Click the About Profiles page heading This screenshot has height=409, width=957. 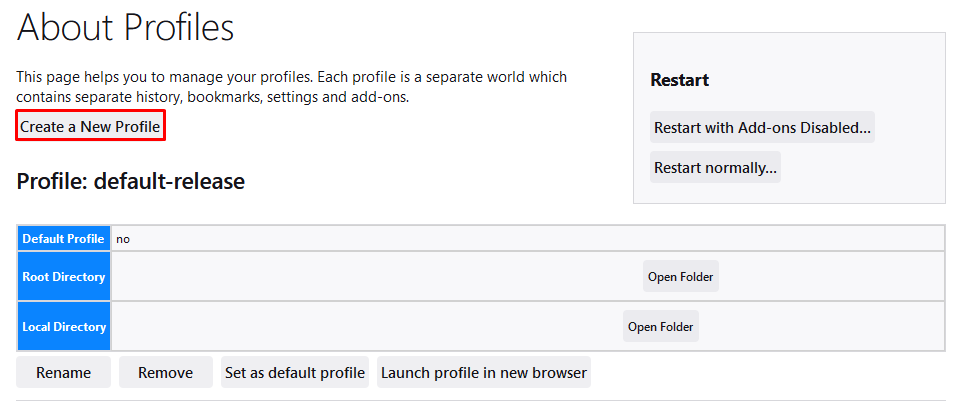[126, 27]
